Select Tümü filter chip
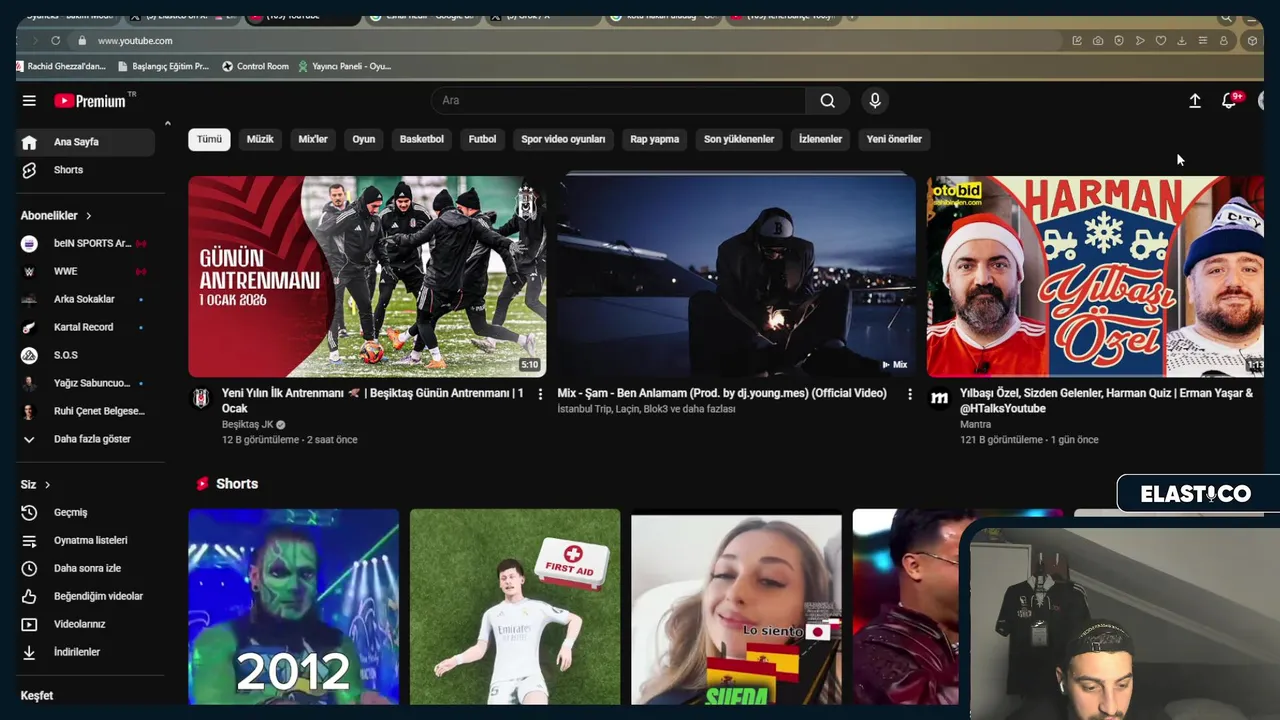 click(209, 139)
